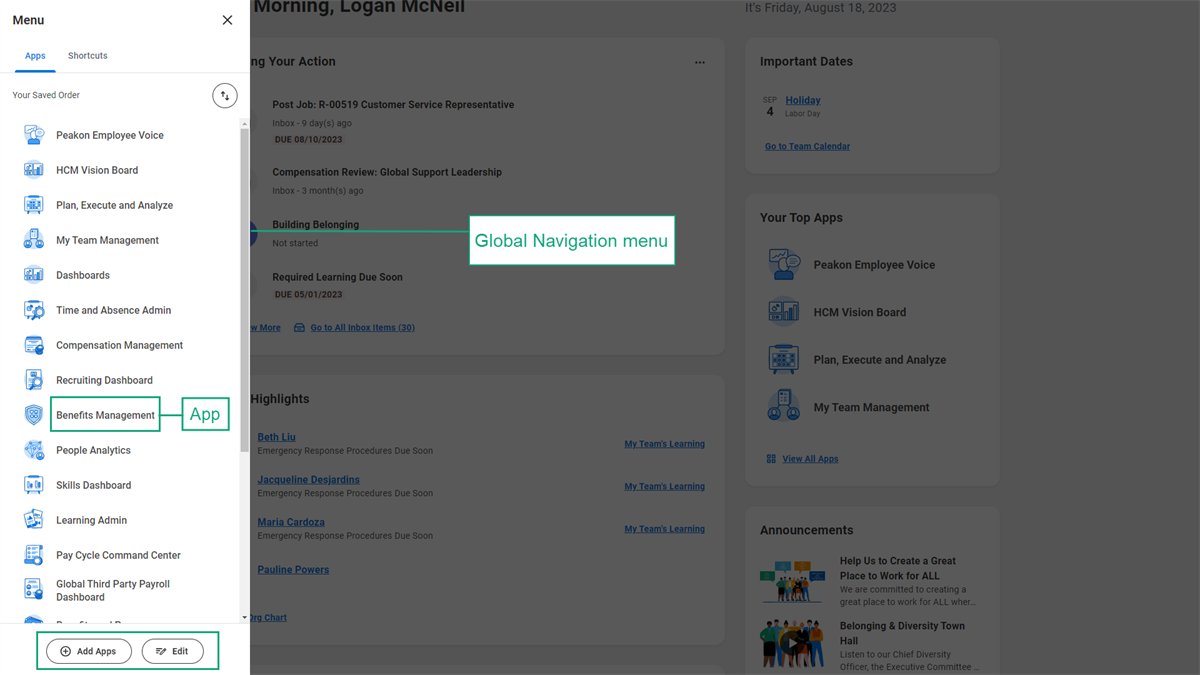Open Jacqueline Desjardins link
This screenshot has width=1200, height=675.
308,480
